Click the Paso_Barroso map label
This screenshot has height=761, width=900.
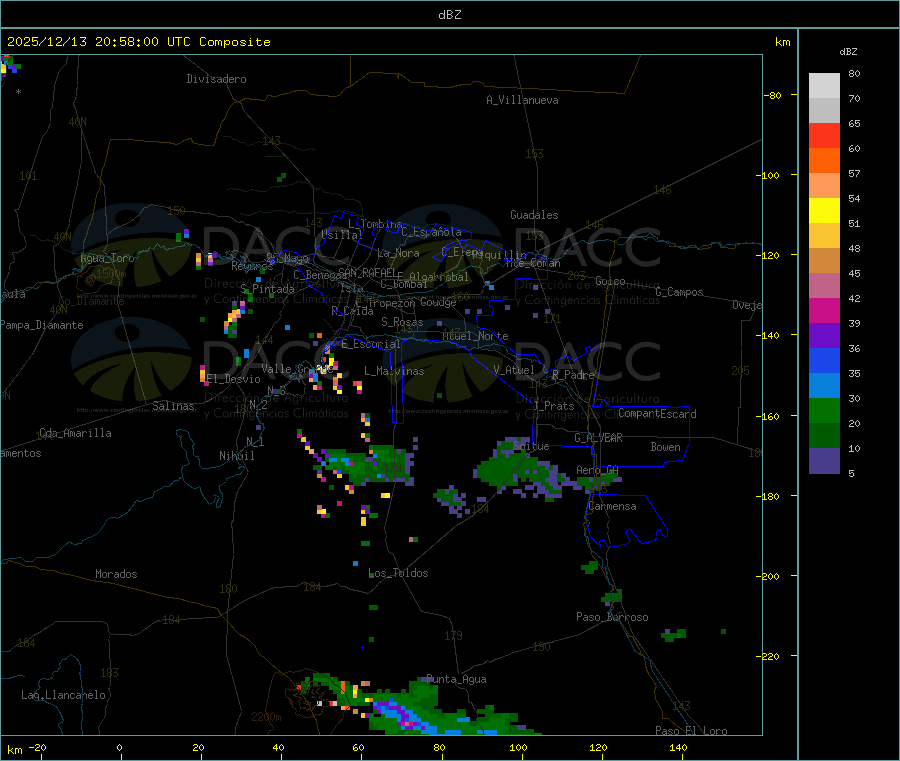(612, 617)
